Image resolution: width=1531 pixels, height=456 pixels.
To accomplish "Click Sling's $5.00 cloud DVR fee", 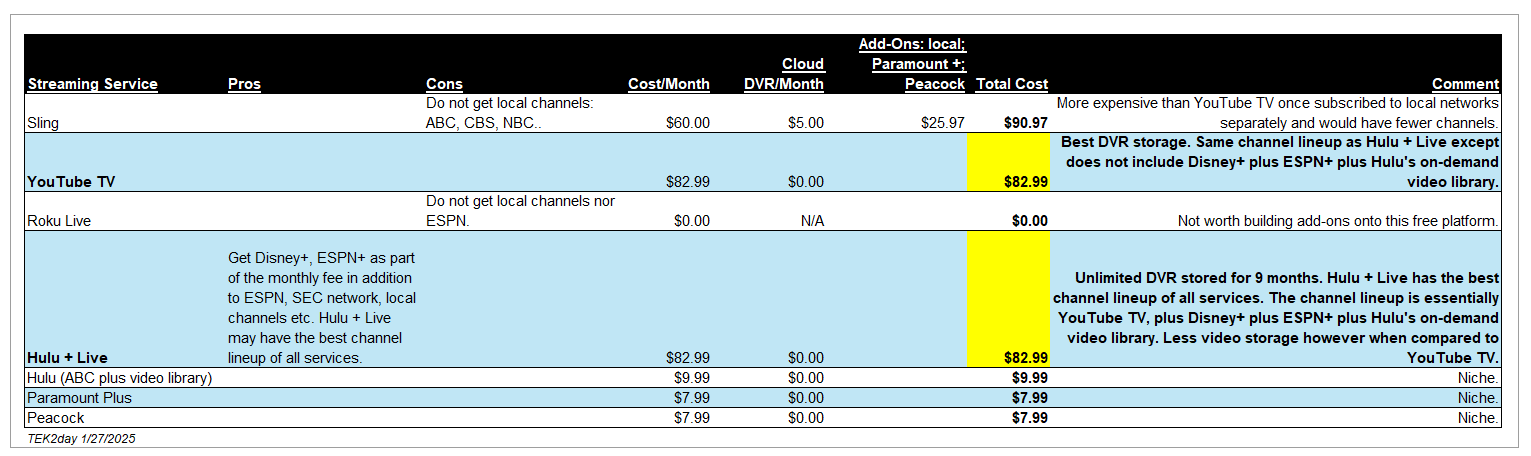I will 804,123.
